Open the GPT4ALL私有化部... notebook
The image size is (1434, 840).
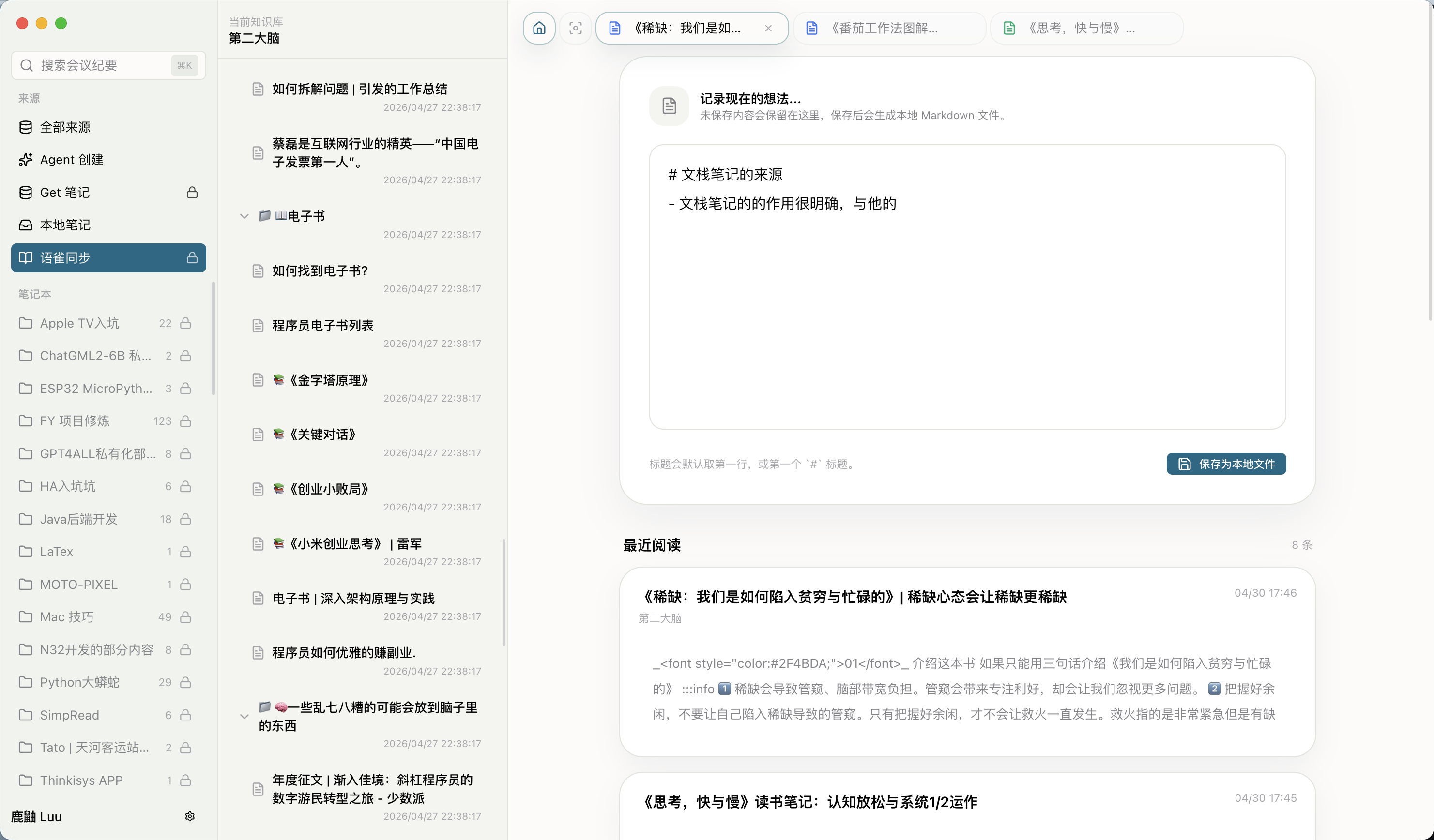point(105,454)
